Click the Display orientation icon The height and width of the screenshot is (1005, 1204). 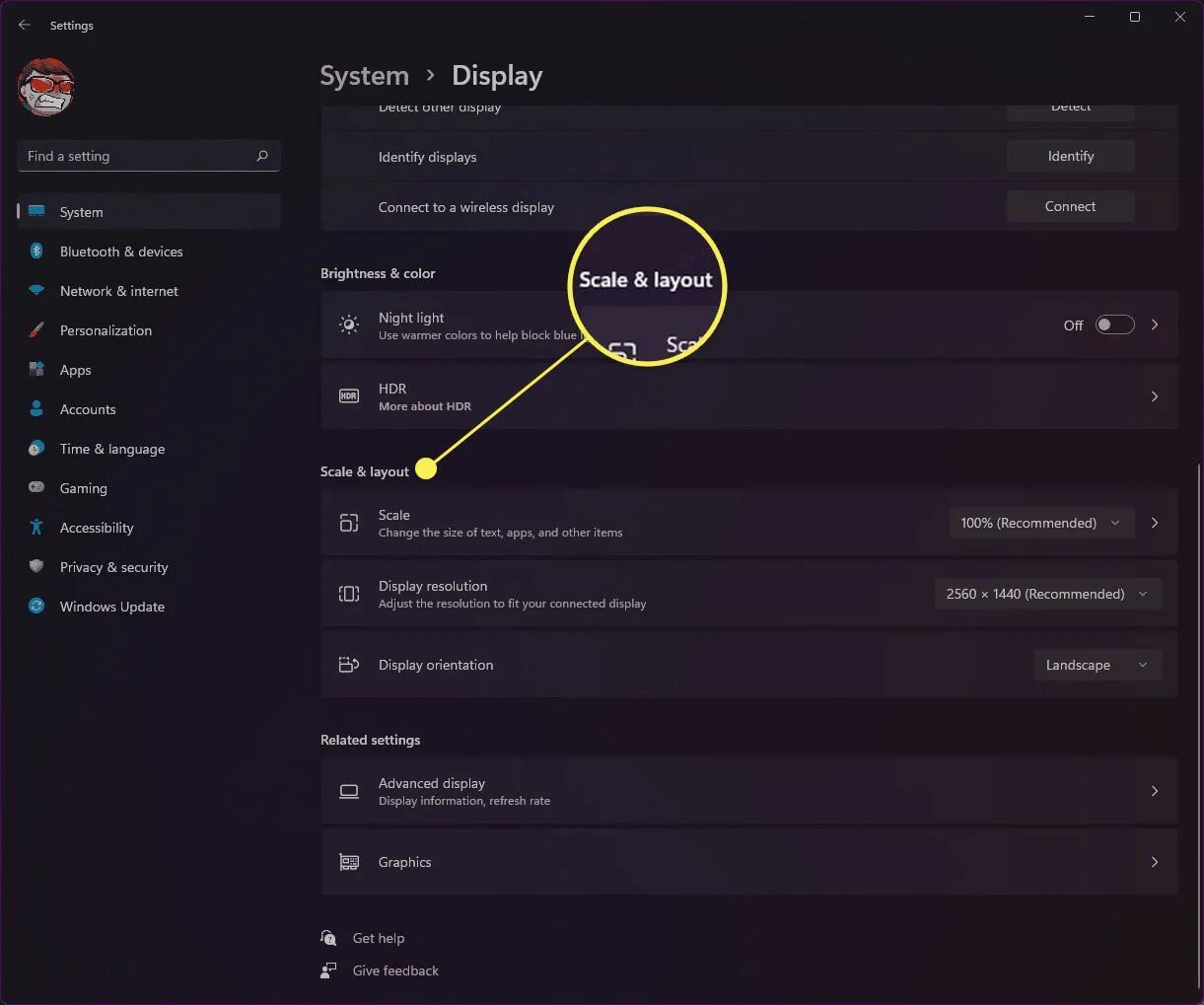[x=349, y=665]
